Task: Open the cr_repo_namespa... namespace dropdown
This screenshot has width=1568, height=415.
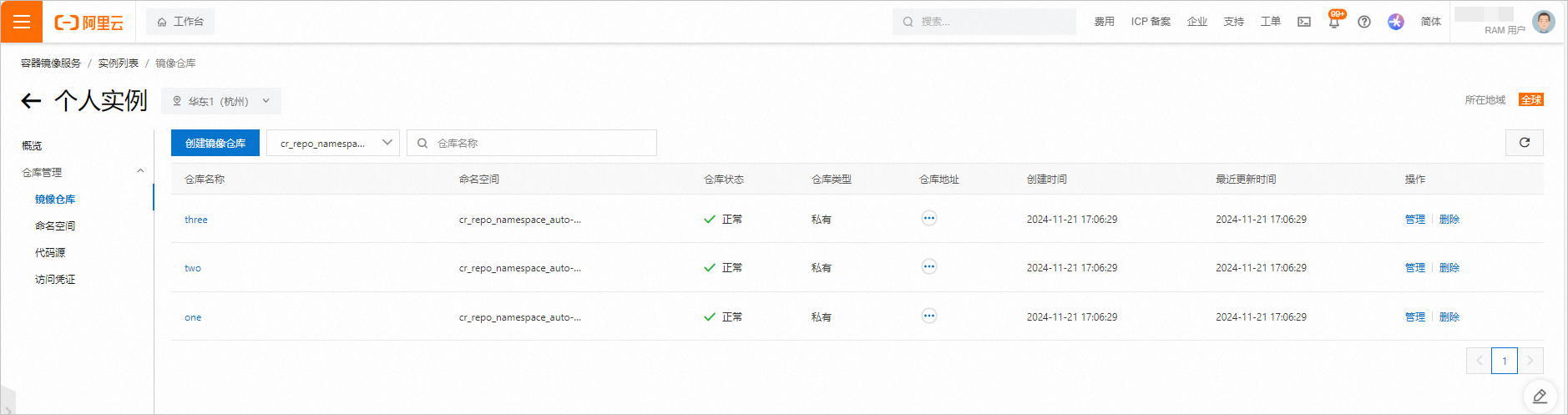Action: coord(333,143)
